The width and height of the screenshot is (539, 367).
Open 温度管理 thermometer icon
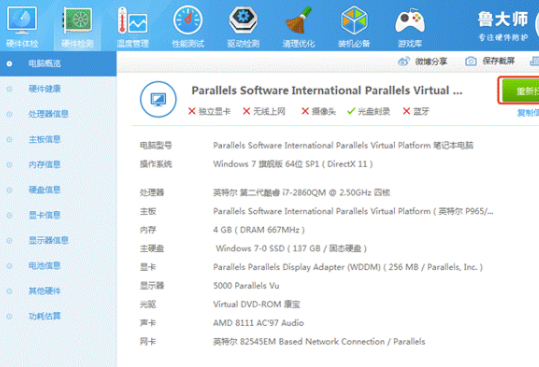(132, 21)
